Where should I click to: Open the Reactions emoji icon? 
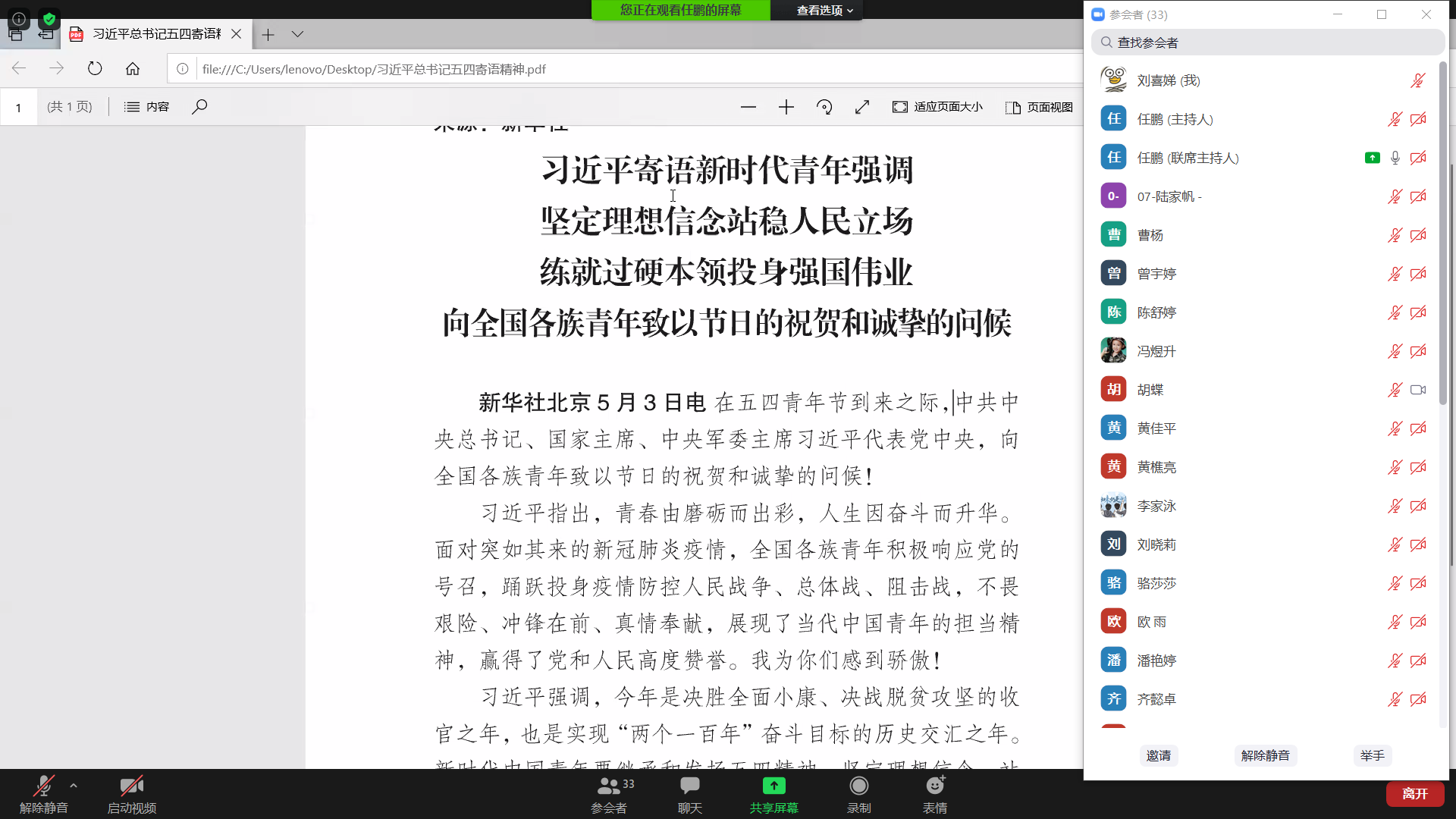coord(935,786)
